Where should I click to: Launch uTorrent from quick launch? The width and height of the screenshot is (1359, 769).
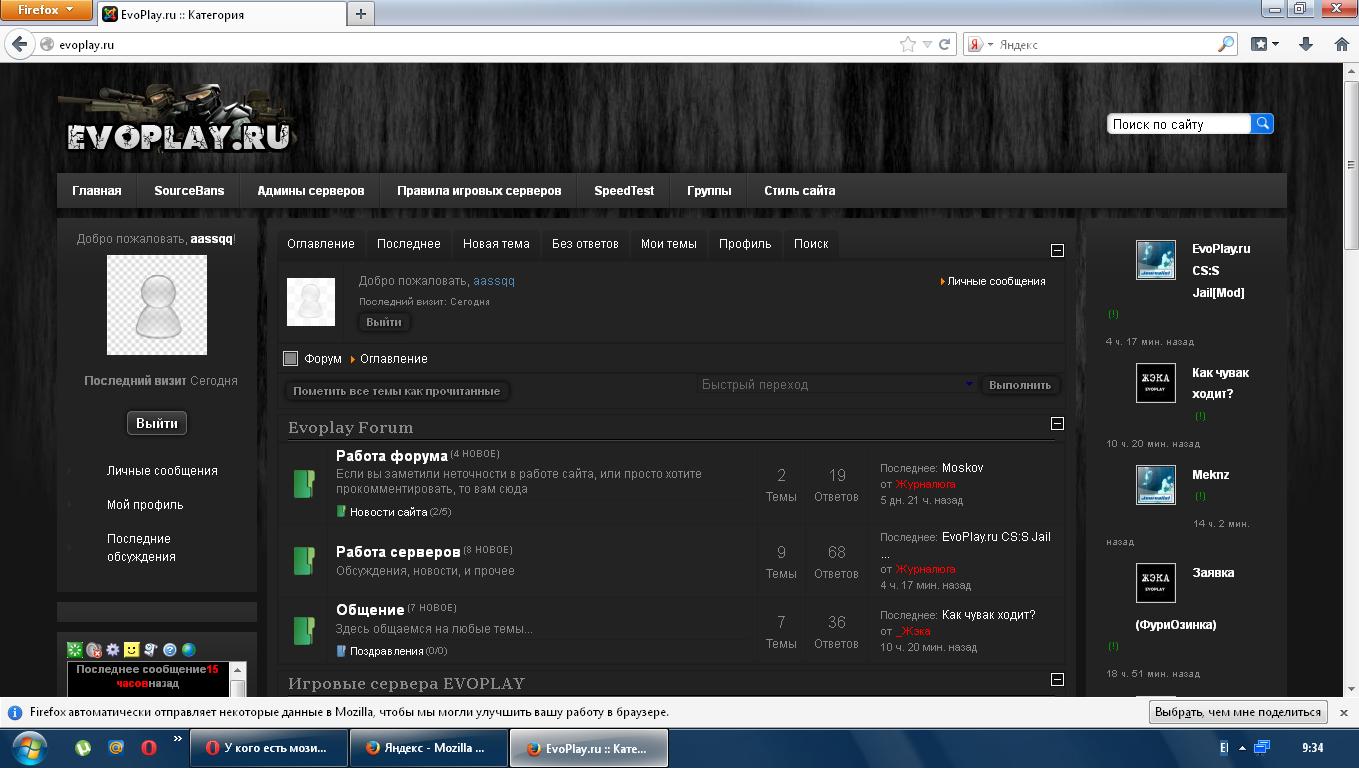84,747
